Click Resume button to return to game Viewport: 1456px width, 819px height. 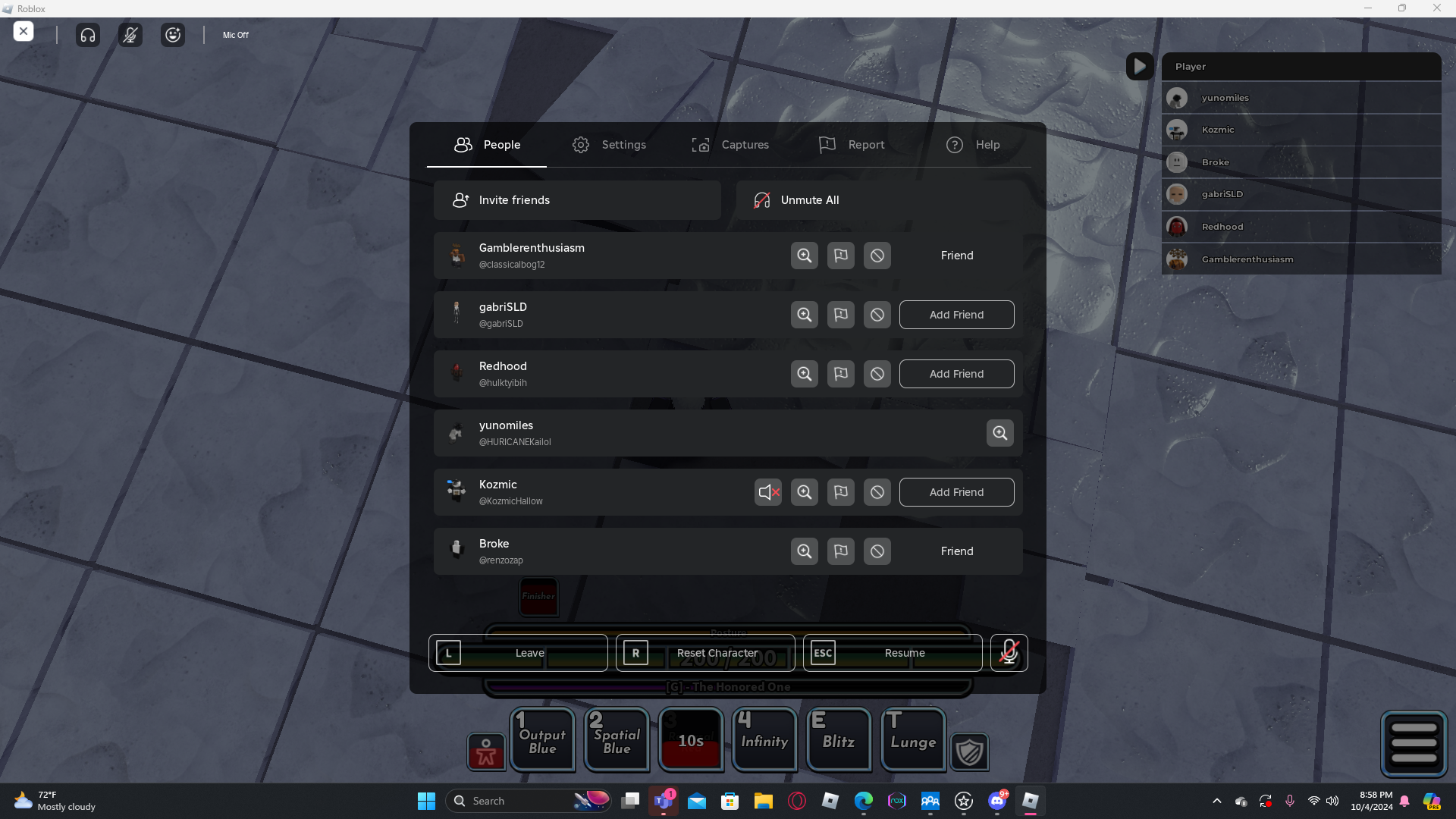pos(893,653)
